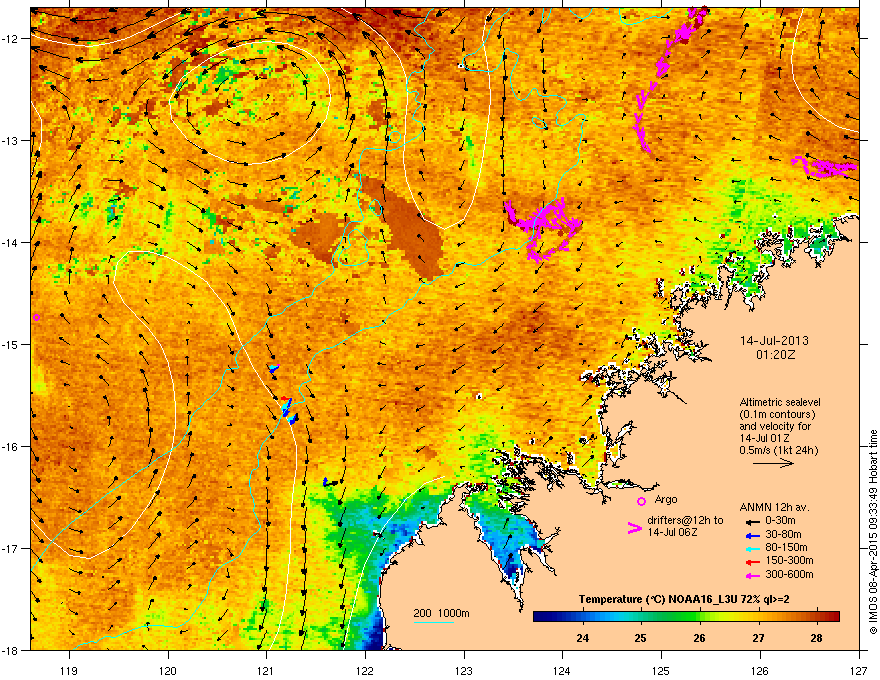Viewport: 880px width, 680px height.
Task: Click the 'Argo' legend label
Action: click(x=666, y=499)
